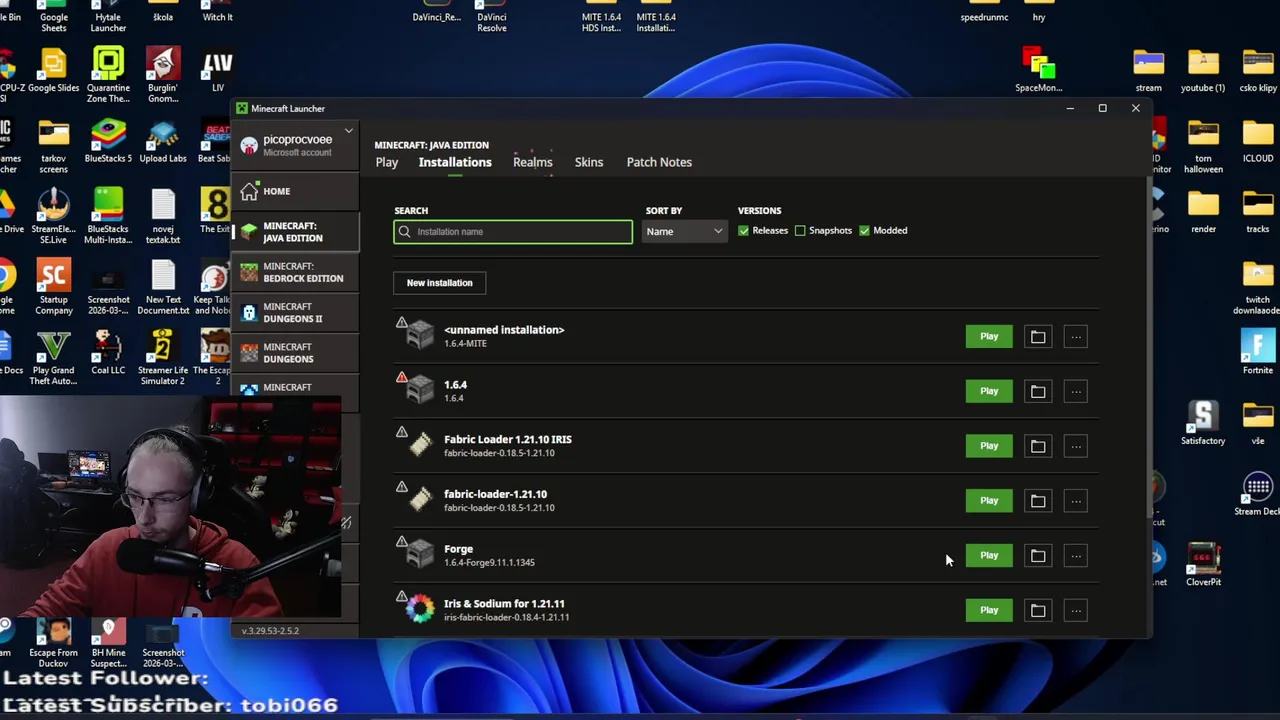The width and height of the screenshot is (1280, 720).
Task: Open folder for fabric-loader-1.21.10 installation
Action: point(1038,501)
